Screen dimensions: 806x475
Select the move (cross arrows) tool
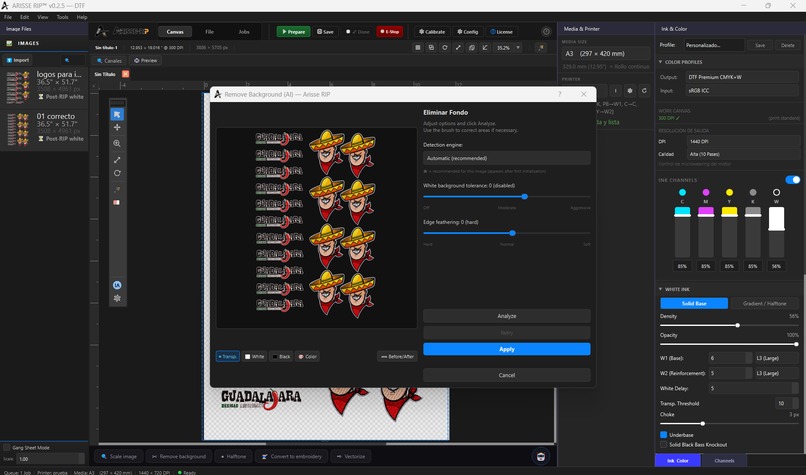117,127
